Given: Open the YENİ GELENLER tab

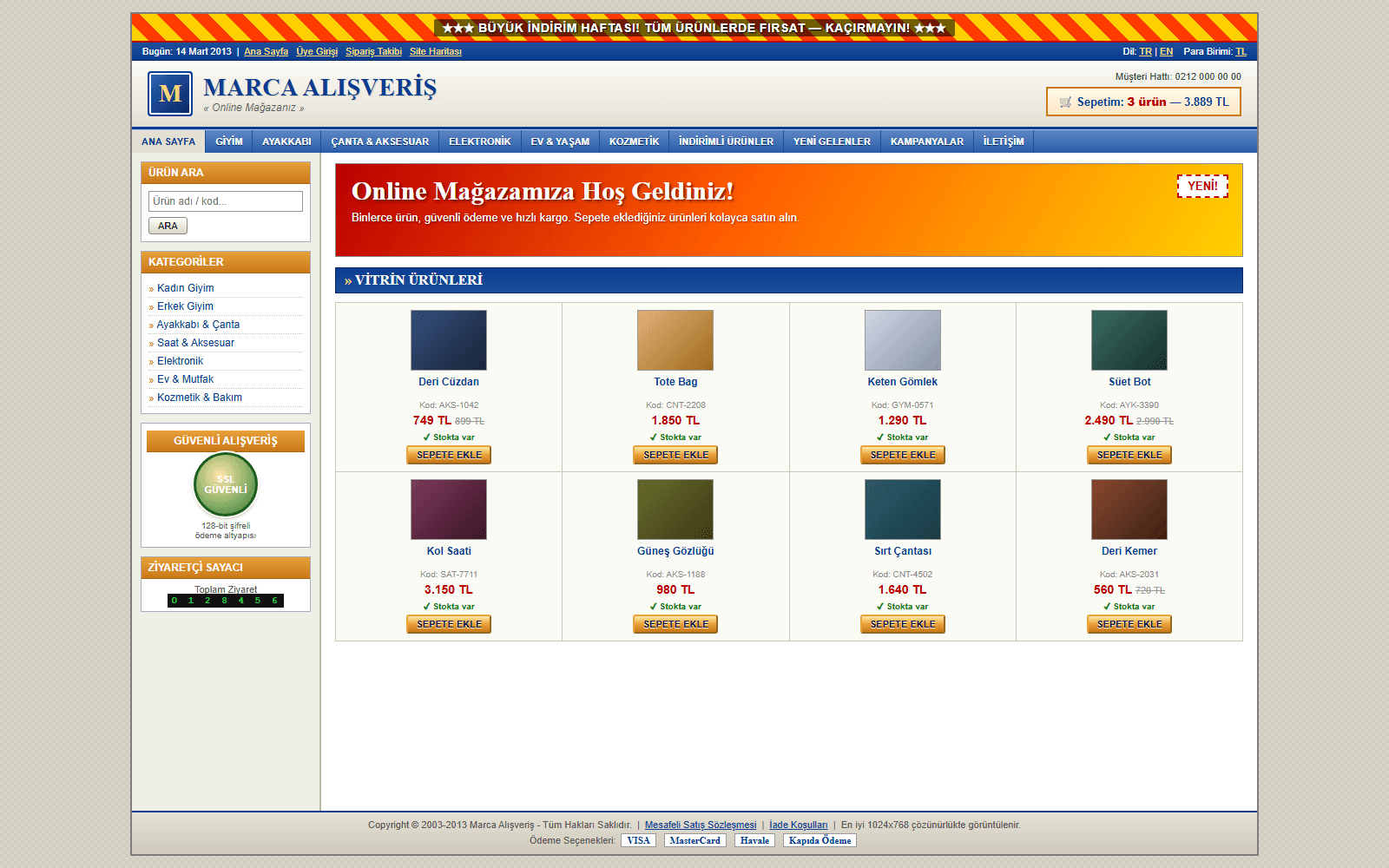Looking at the screenshot, I should [x=832, y=141].
